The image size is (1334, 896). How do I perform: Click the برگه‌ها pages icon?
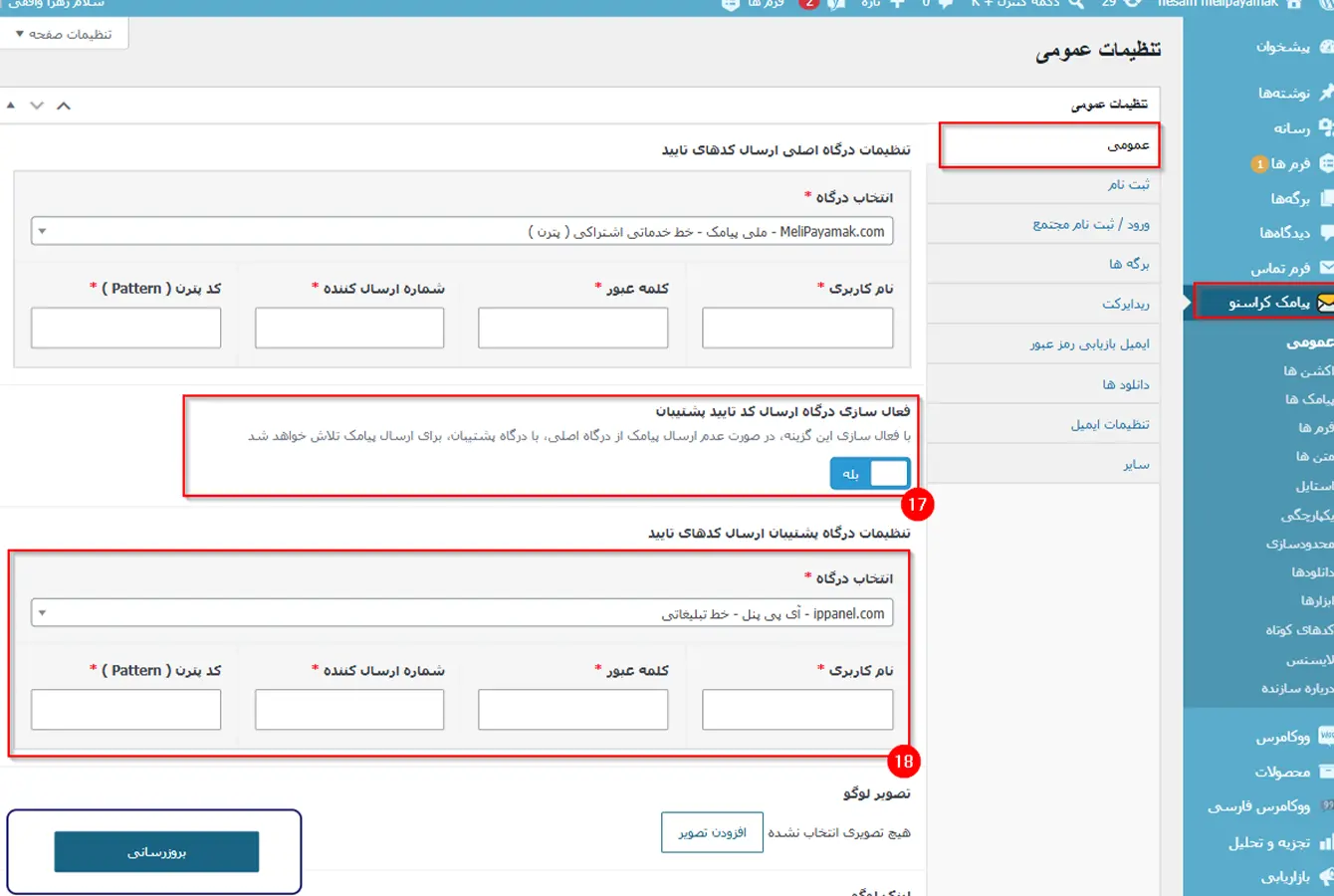tap(1326, 198)
